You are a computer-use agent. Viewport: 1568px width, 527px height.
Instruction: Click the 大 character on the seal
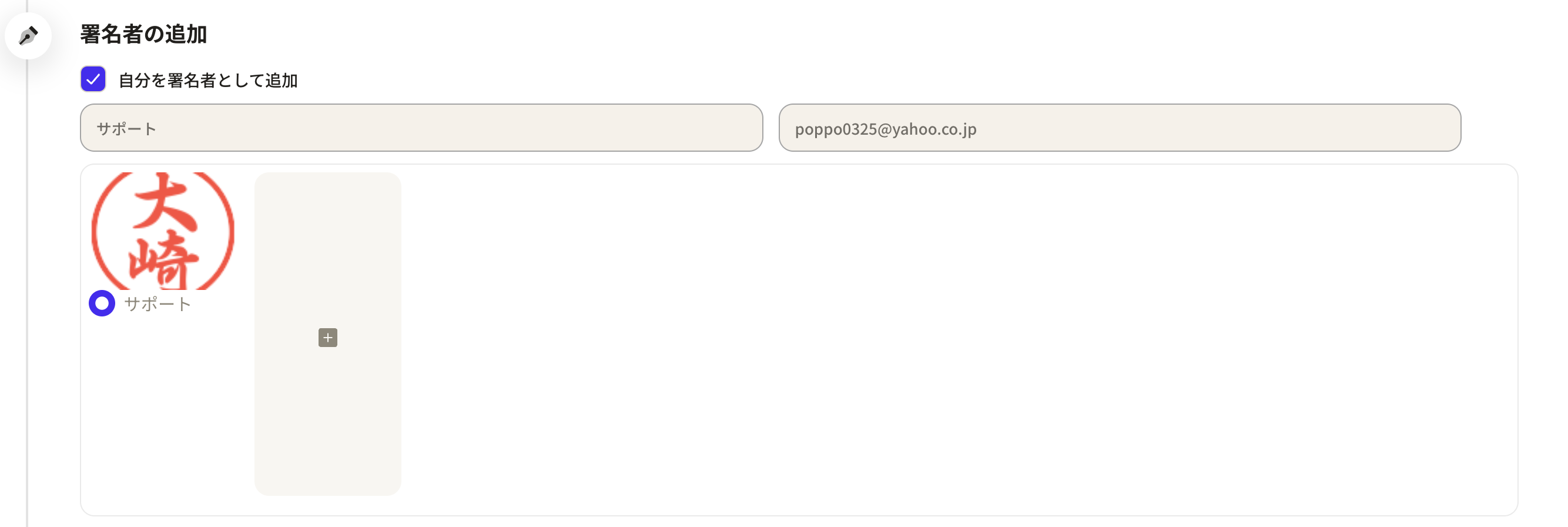[x=165, y=202]
